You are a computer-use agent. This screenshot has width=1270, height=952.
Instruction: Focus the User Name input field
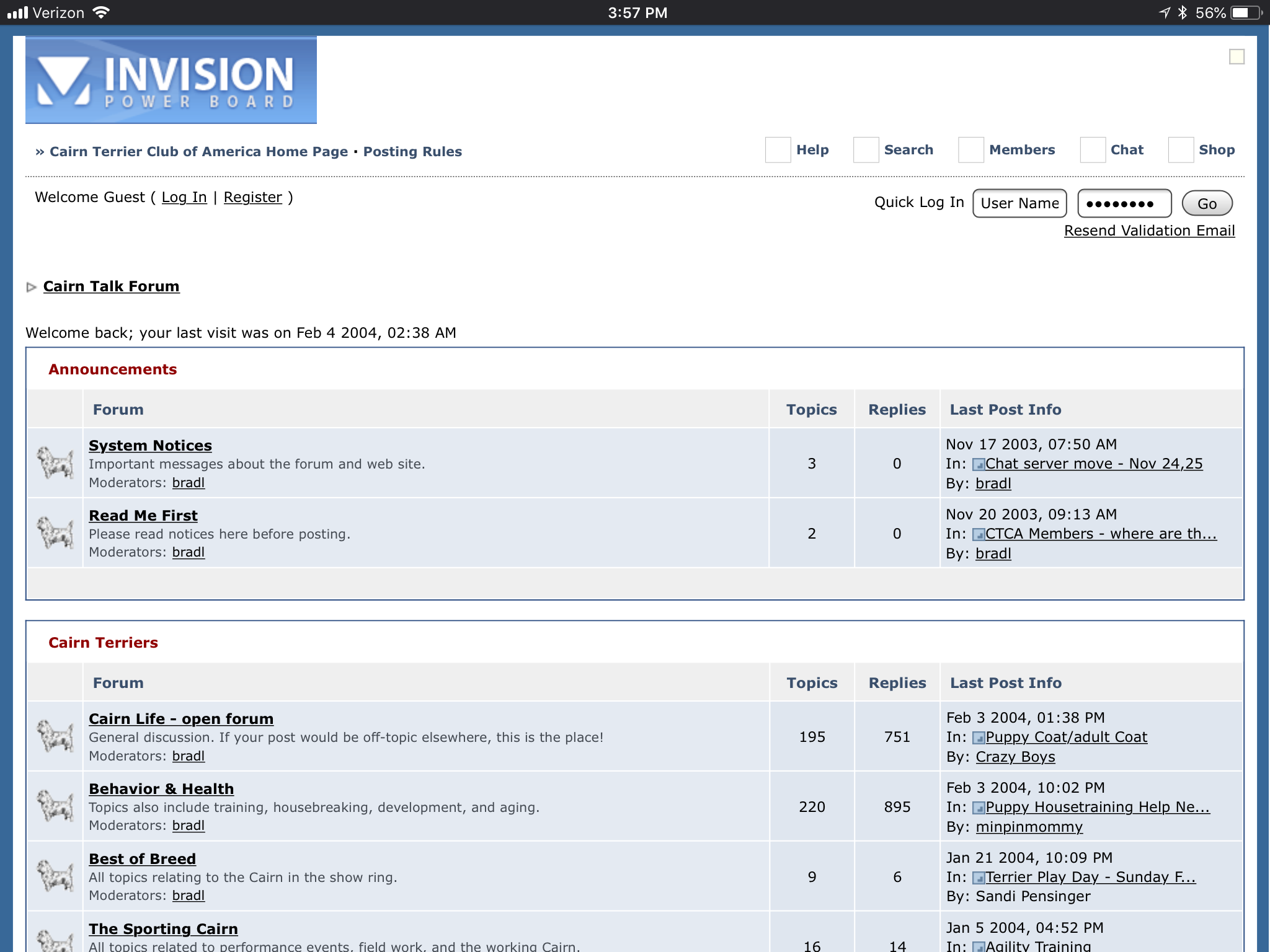(x=1019, y=203)
